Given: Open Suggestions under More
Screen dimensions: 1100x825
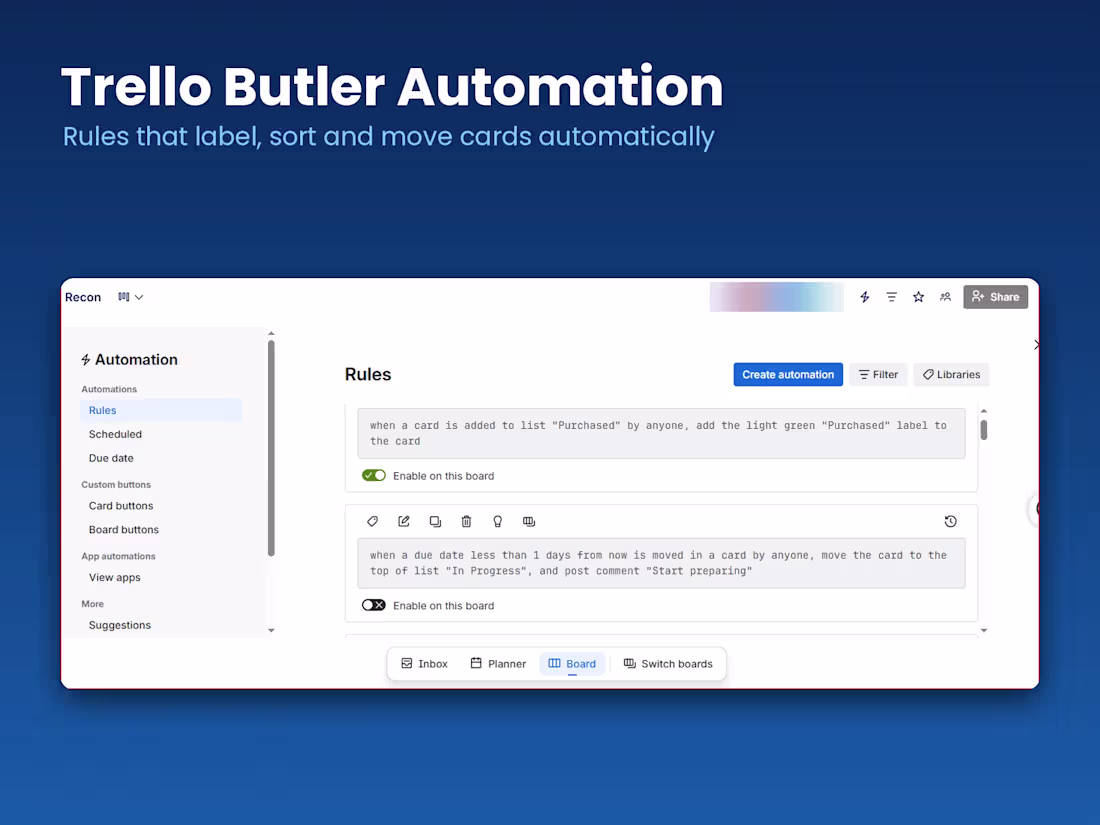Looking at the screenshot, I should pos(119,625).
